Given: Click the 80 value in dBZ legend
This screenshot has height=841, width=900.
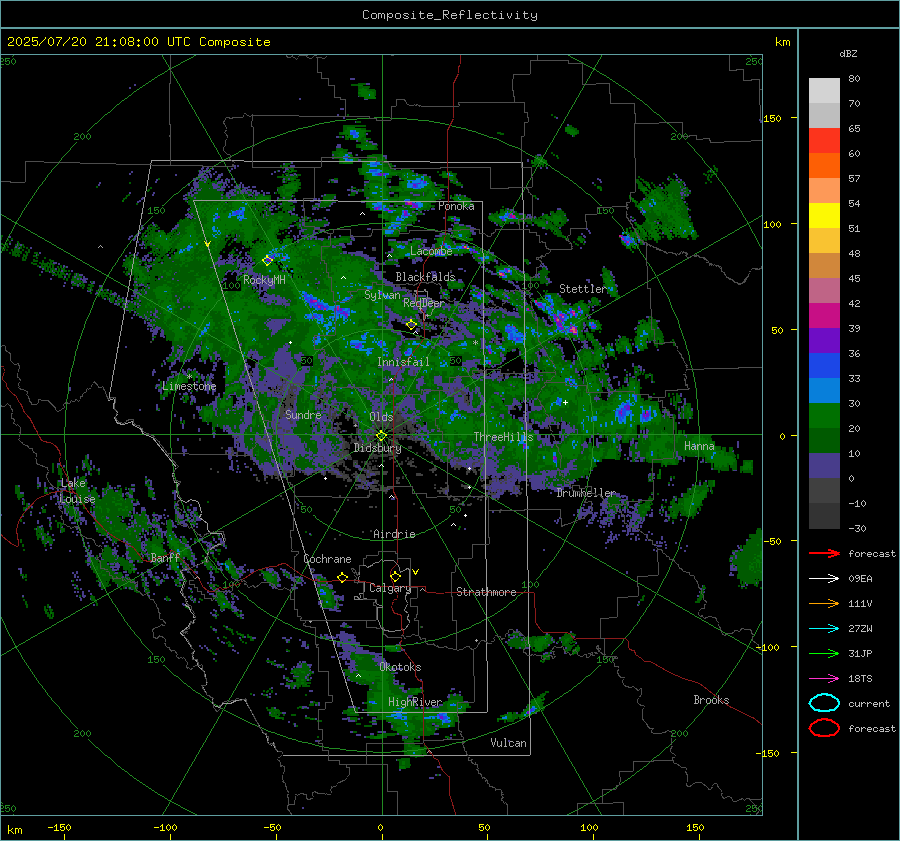Looking at the screenshot, I should [854, 79].
